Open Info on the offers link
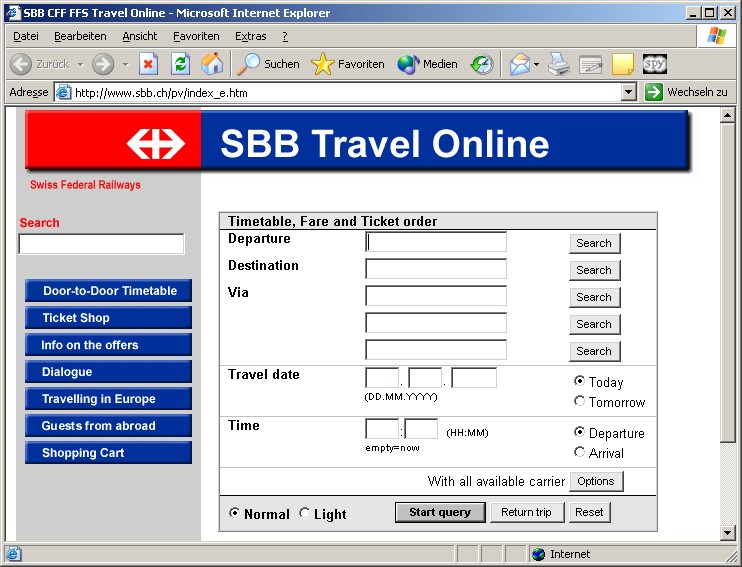The width and height of the screenshot is (742, 567). [x=108, y=345]
